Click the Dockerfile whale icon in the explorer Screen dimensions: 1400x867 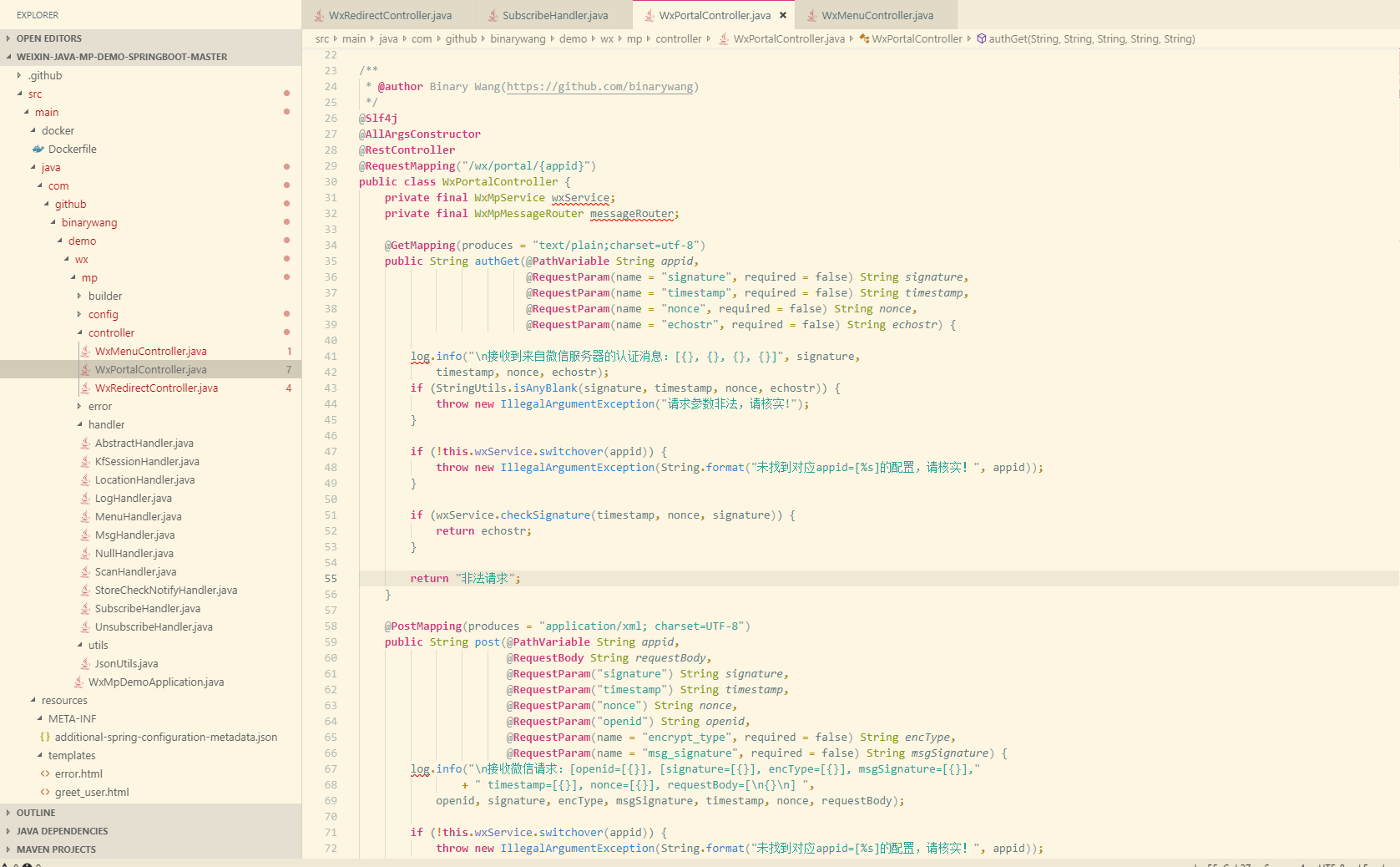tap(38, 149)
